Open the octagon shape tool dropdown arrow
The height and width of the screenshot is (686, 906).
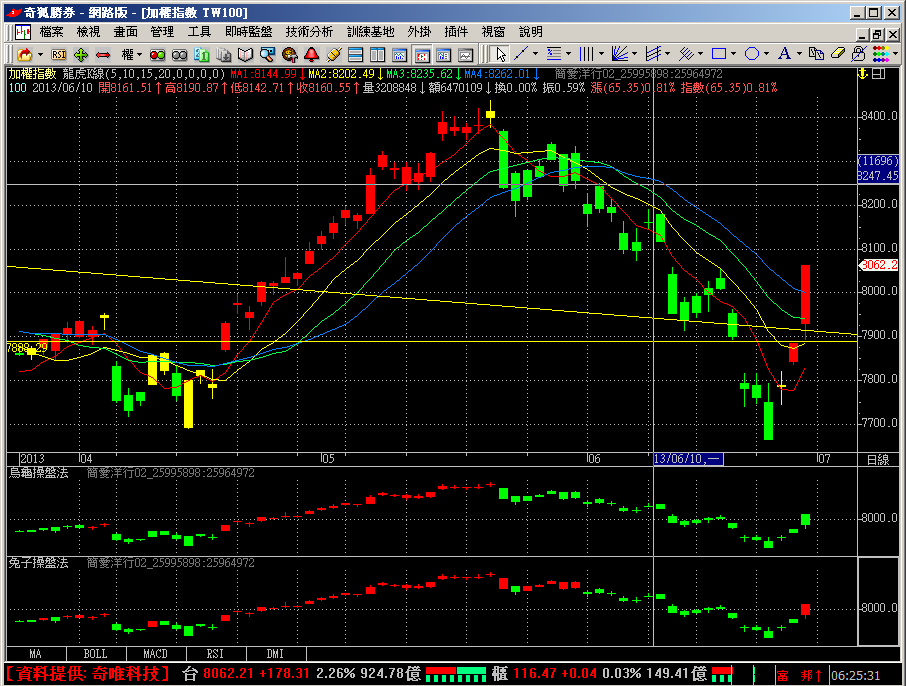coord(766,54)
